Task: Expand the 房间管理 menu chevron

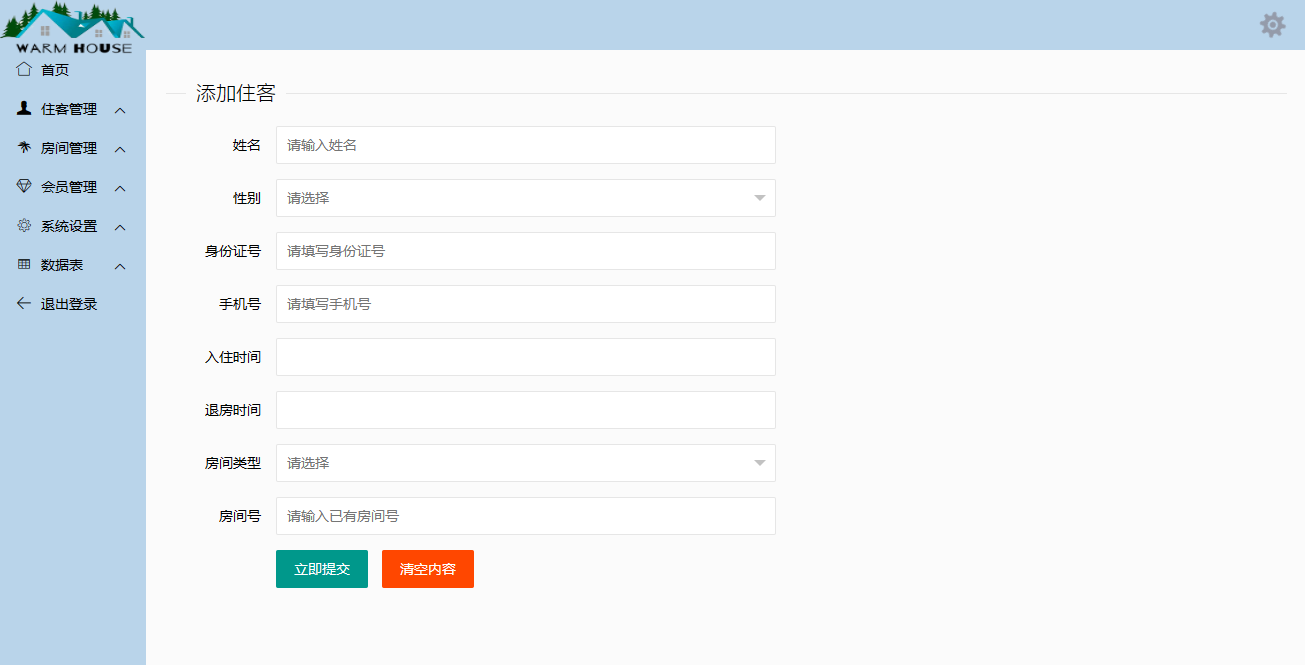Action: [x=120, y=149]
